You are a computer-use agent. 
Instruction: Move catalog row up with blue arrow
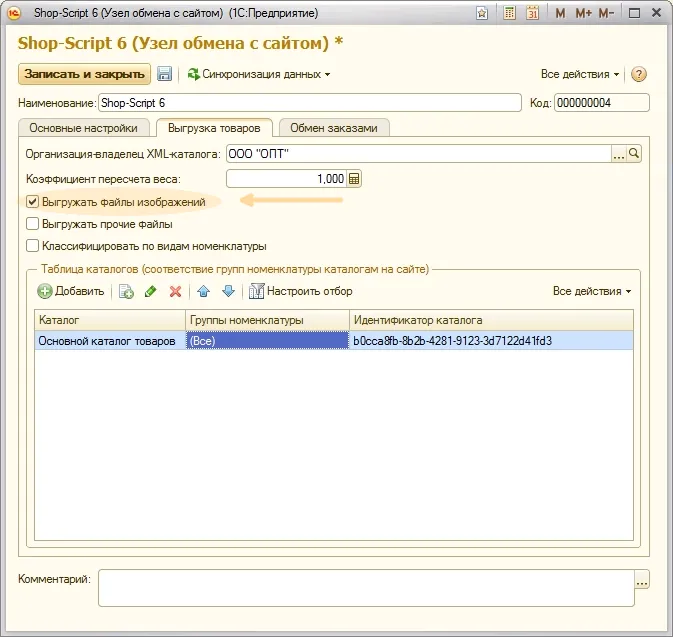(x=204, y=291)
